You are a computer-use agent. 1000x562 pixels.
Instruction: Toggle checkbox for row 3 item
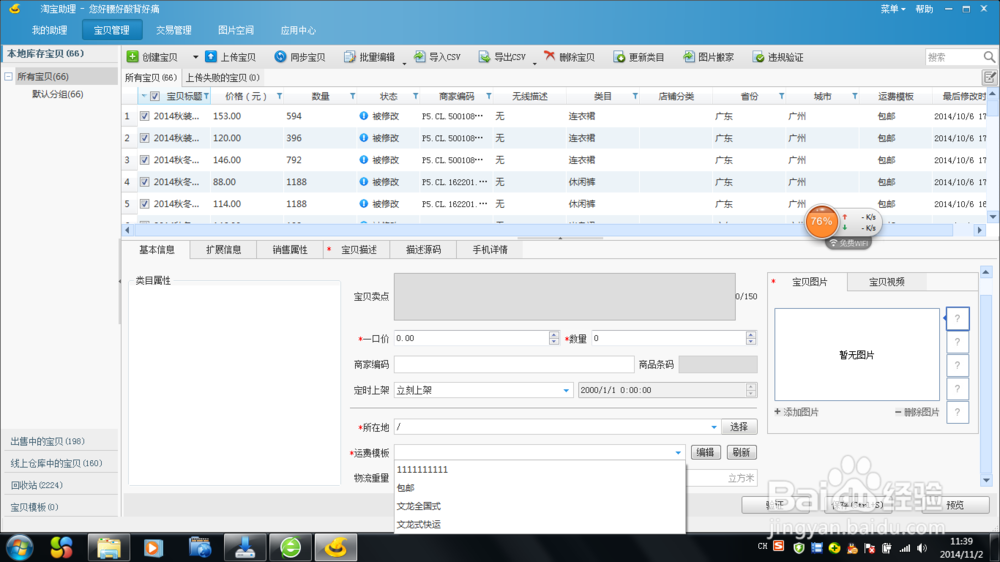point(145,159)
